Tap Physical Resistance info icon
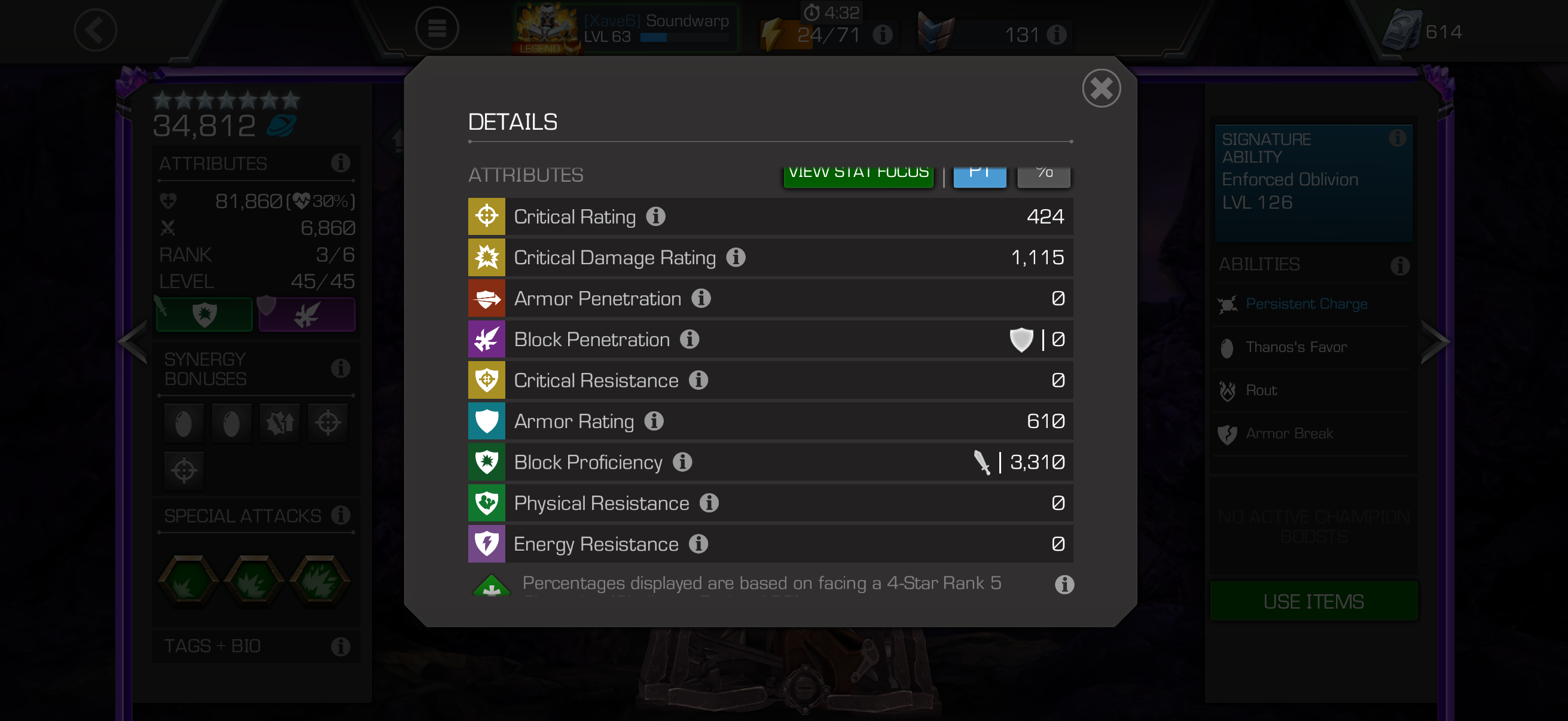Image resolution: width=1568 pixels, height=721 pixels. tap(709, 502)
